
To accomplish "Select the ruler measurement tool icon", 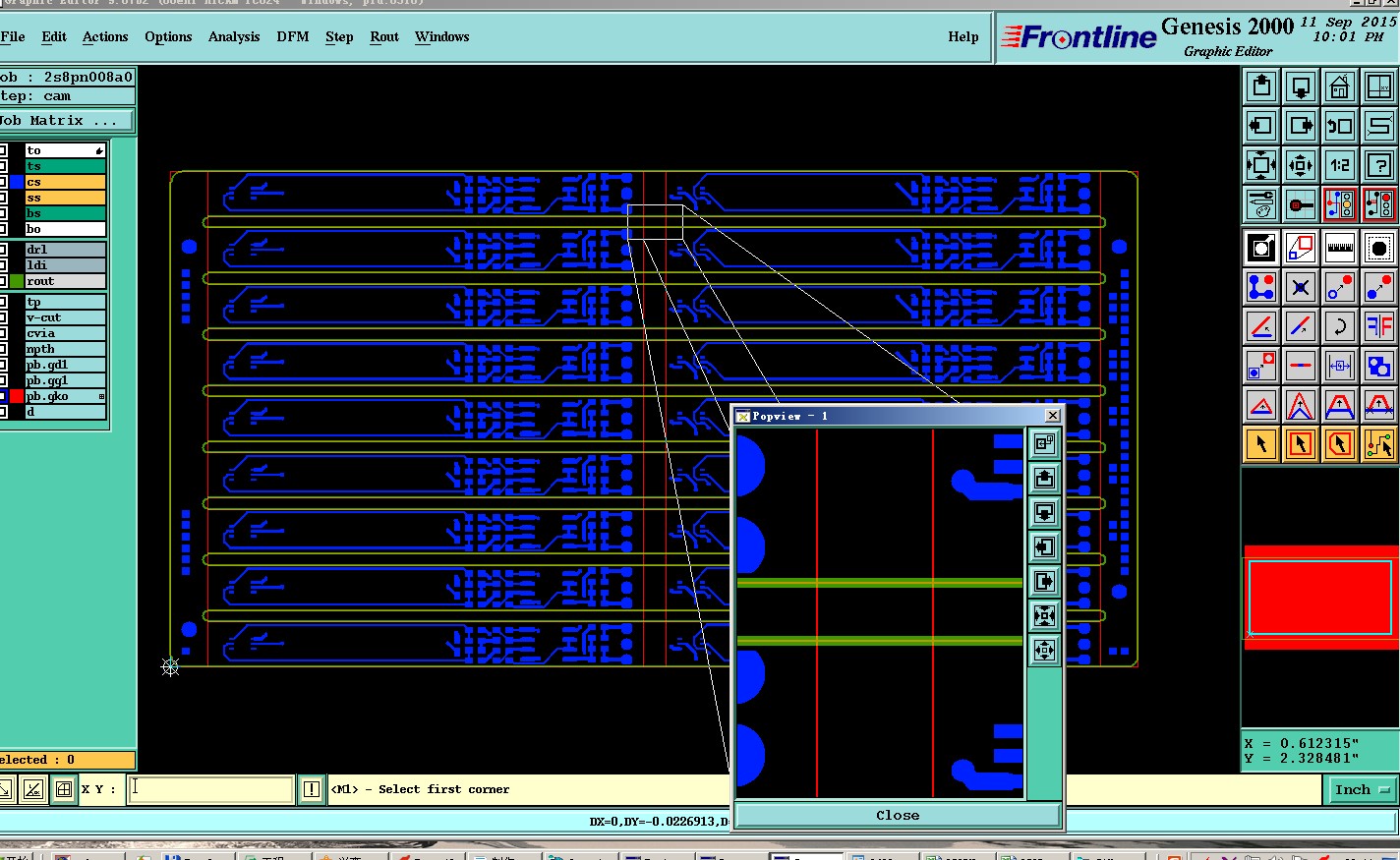I will [x=1340, y=248].
